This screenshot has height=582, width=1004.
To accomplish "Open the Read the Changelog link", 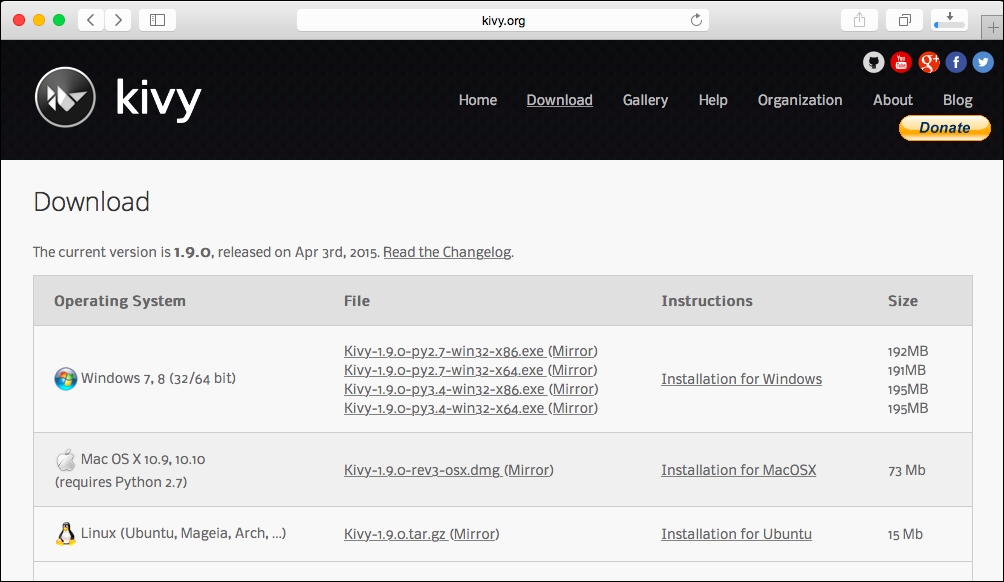I will pyautogui.click(x=447, y=252).
